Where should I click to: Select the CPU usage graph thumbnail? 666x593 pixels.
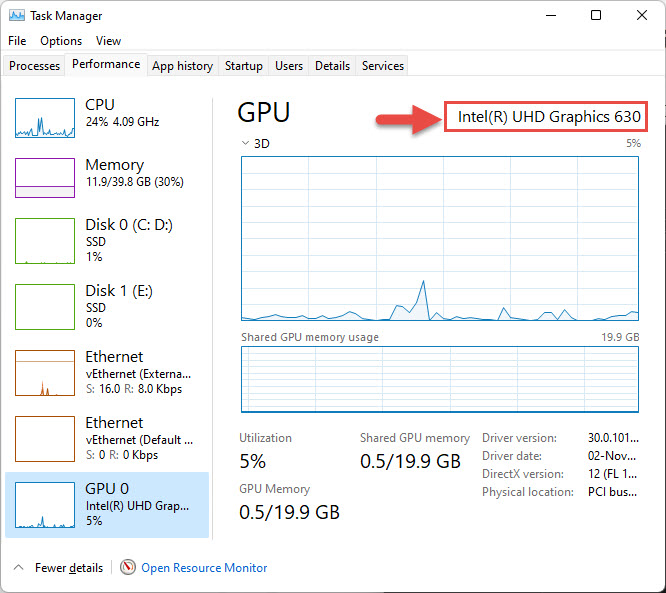[x=45, y=118]
